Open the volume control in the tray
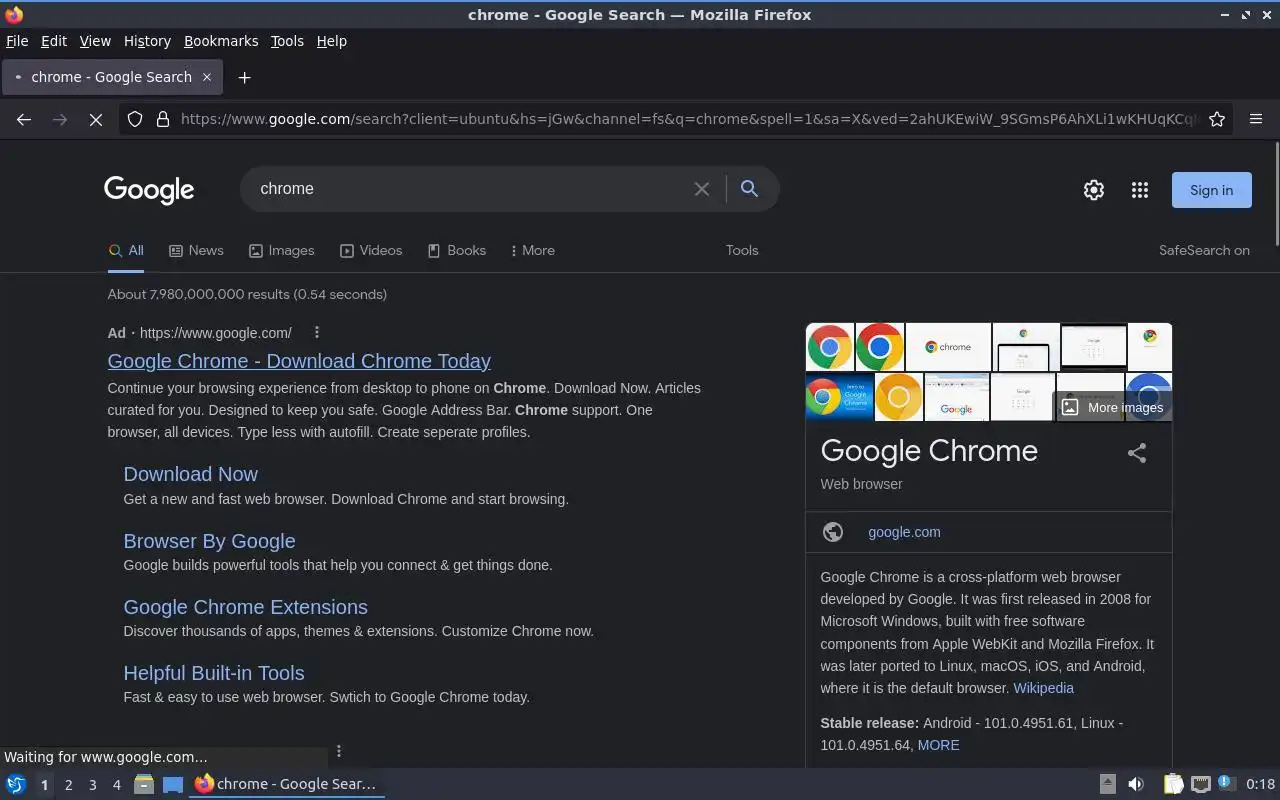Viewport: 1280px width, 800px height. tap(1136, 784)
